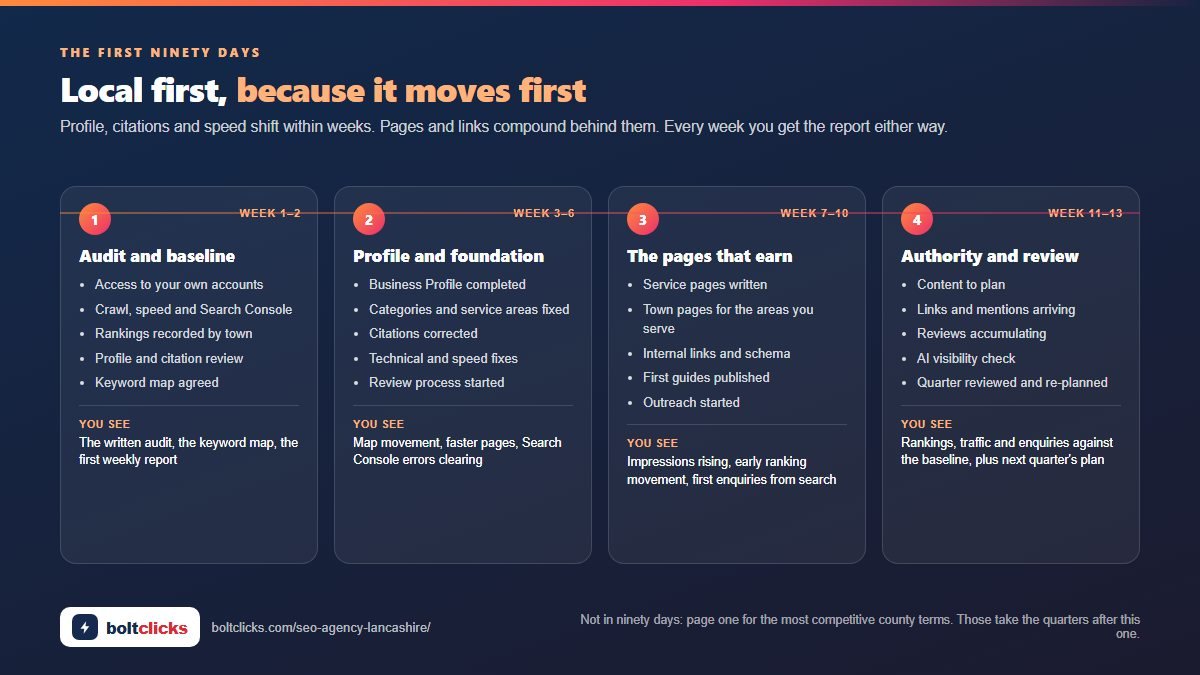1200x675 pixels.
Task: Select the Audit and baseline heading
Action: (x=157, y=256)
